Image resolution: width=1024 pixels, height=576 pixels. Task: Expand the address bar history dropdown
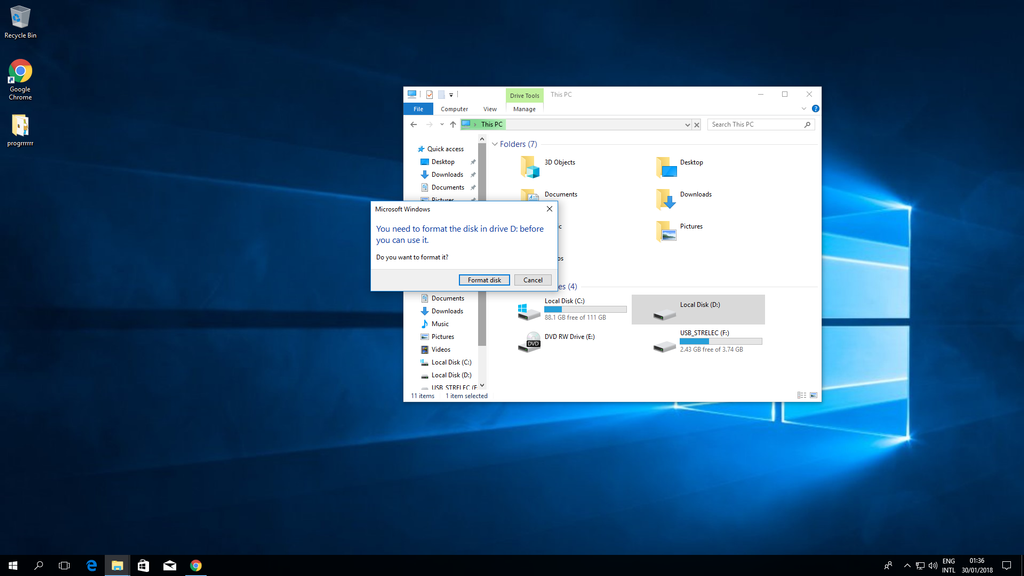tap(687, 125)
